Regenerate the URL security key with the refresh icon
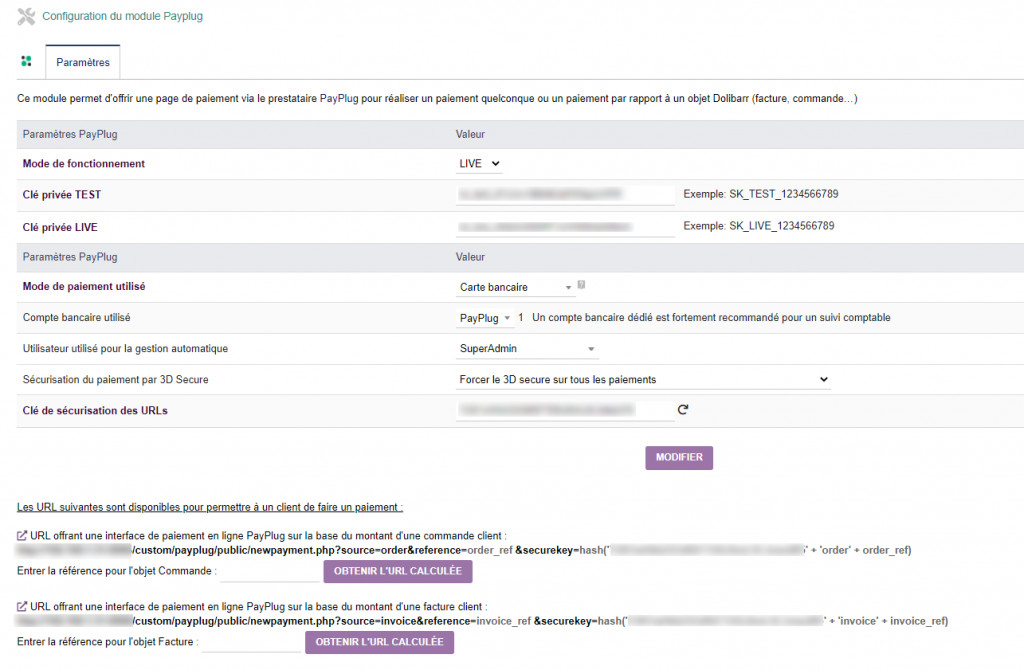 pyautogui.click(x=684, y=409)
